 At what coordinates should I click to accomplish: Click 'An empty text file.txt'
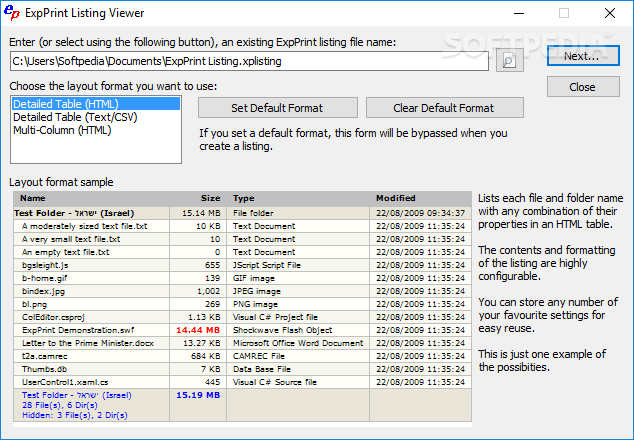66,252
